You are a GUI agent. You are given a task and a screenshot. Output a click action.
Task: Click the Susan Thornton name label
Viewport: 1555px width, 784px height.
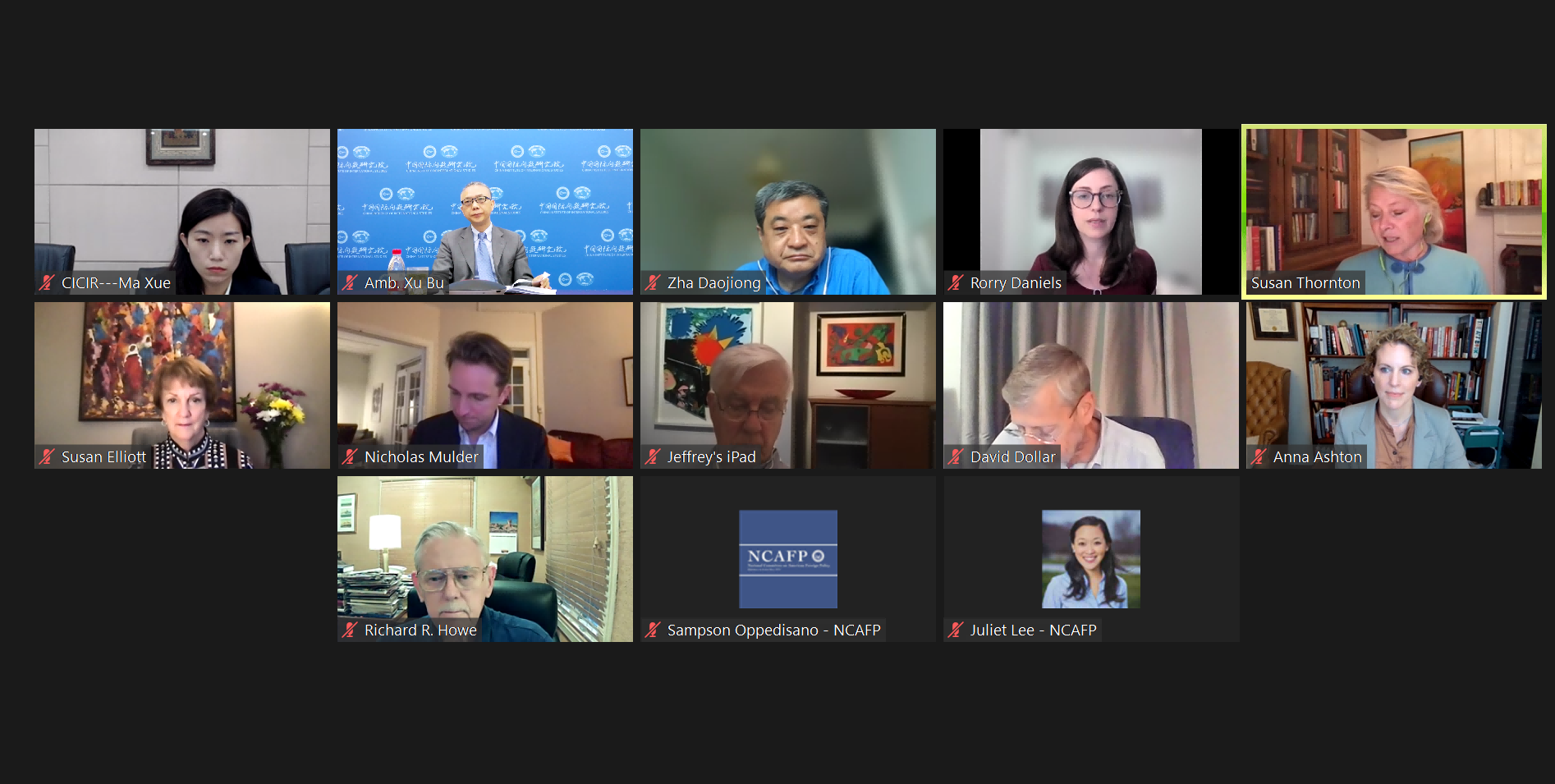click(x=1305, y=283)
